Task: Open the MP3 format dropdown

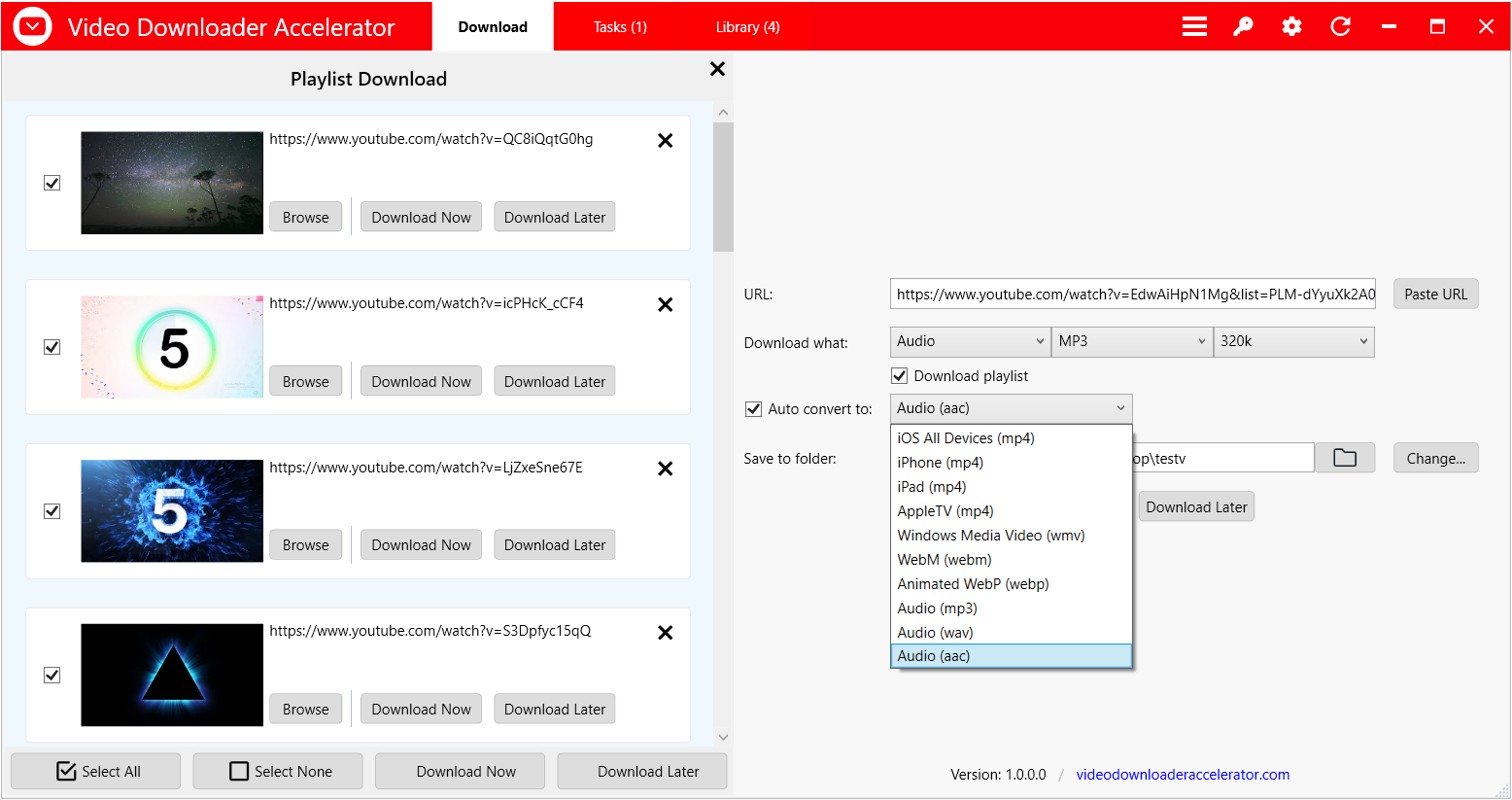Action: coord(1131,341)
